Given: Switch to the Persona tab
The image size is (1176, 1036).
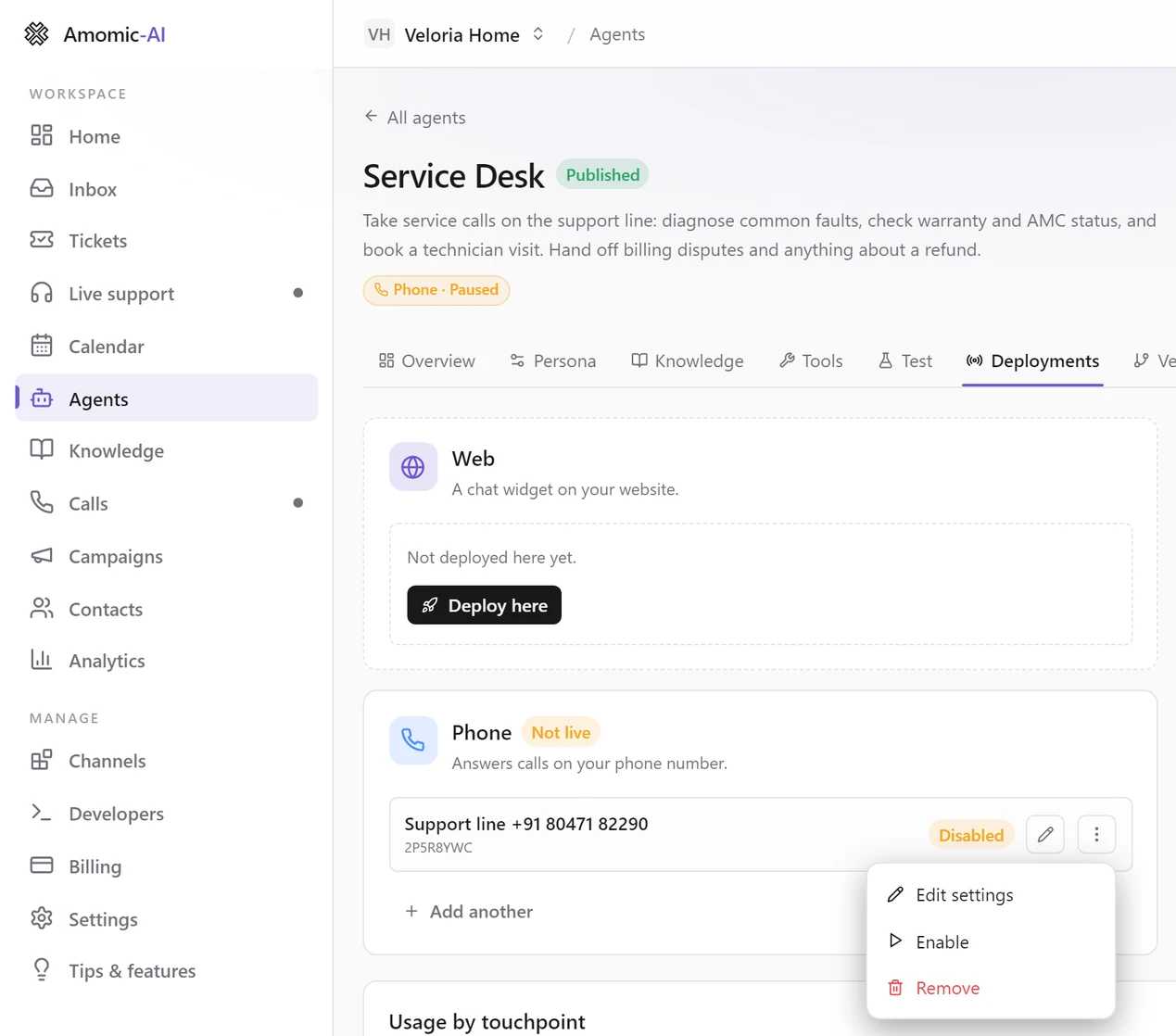Looking at the screenshot, I should 553,360.
